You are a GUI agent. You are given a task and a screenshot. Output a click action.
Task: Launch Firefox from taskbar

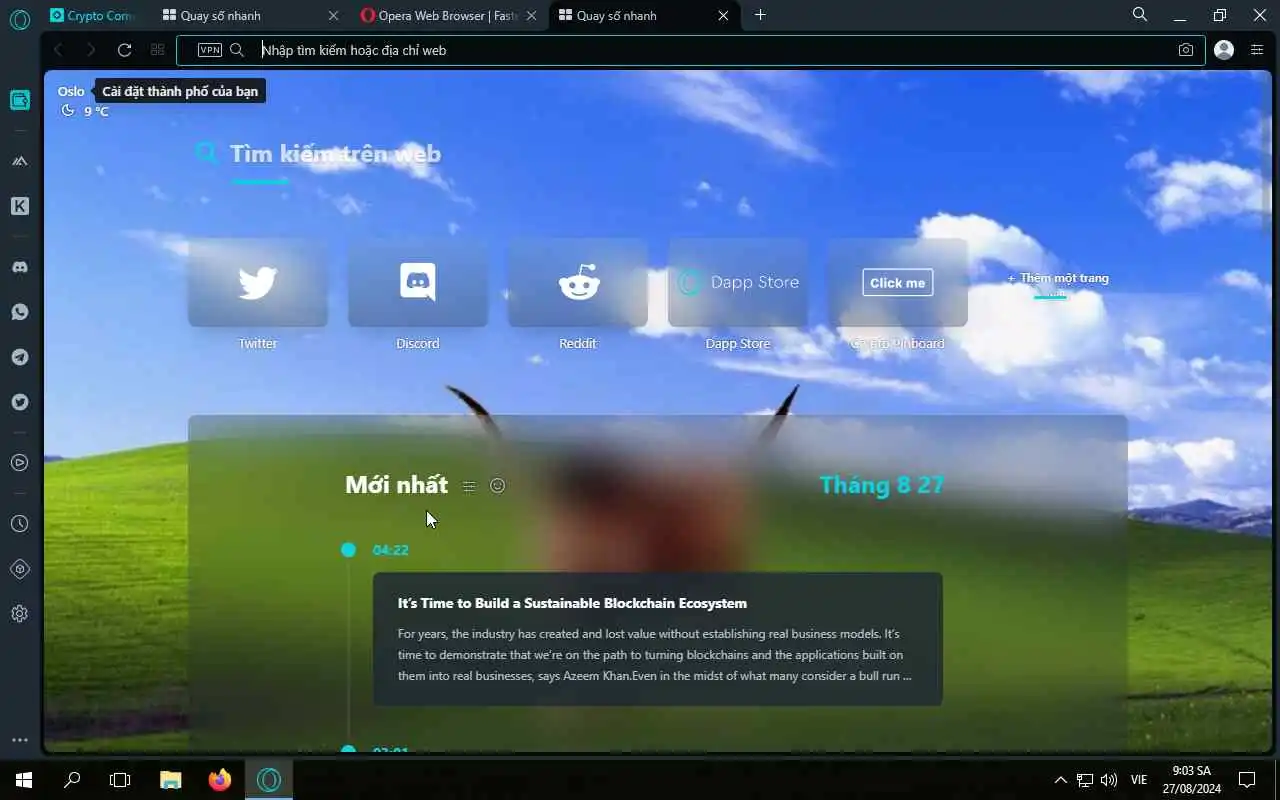(220, 779)
